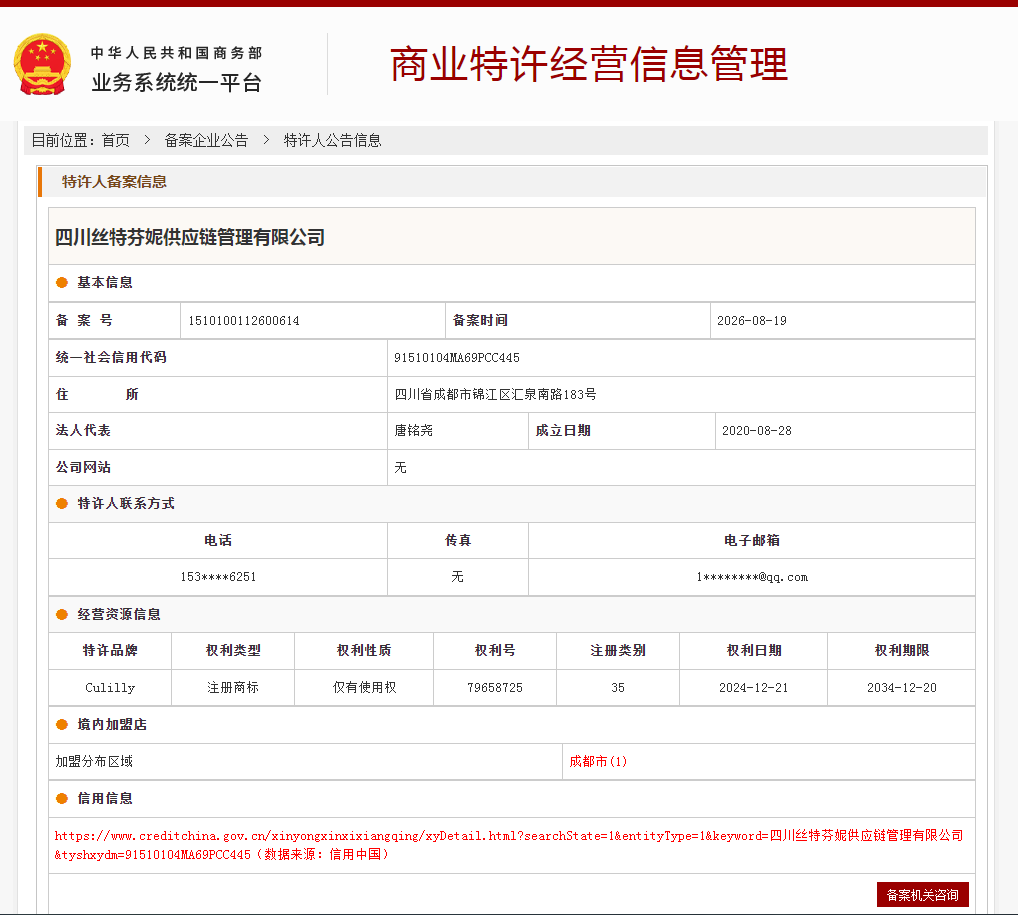Click the orange bullet beside 基本信息
Screen dimensions: 1018x915
62,282
